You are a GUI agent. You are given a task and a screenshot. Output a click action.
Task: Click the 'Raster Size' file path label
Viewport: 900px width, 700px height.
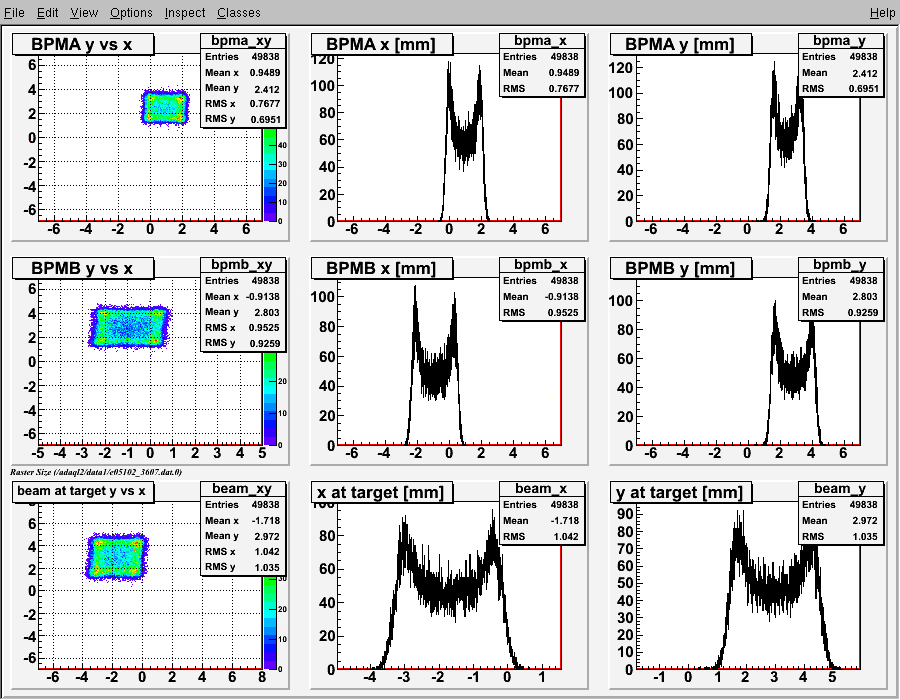pyautogui.click(x=96, y=472)
